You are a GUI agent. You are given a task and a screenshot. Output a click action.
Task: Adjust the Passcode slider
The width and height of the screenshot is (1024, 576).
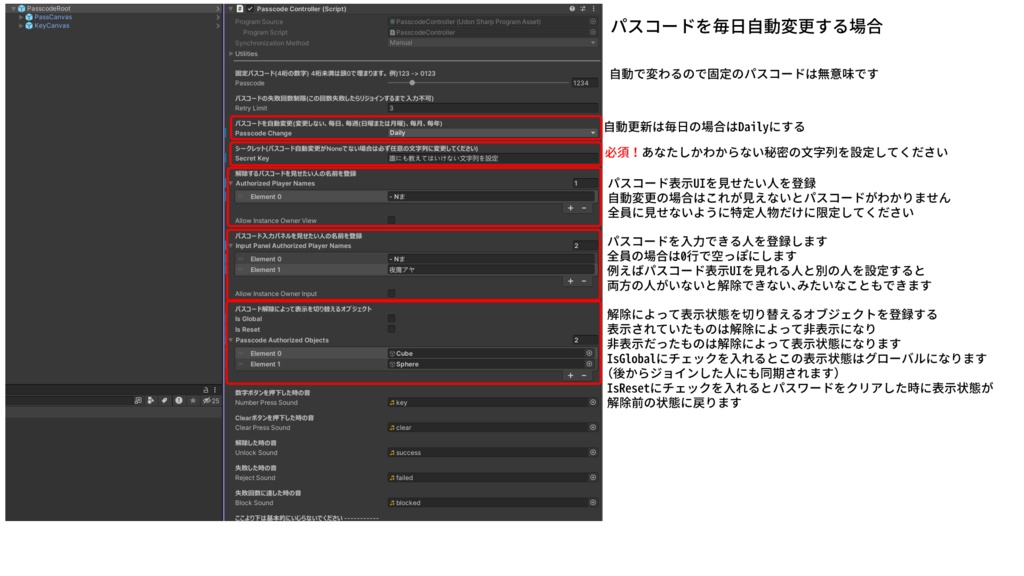coord(413,84)
